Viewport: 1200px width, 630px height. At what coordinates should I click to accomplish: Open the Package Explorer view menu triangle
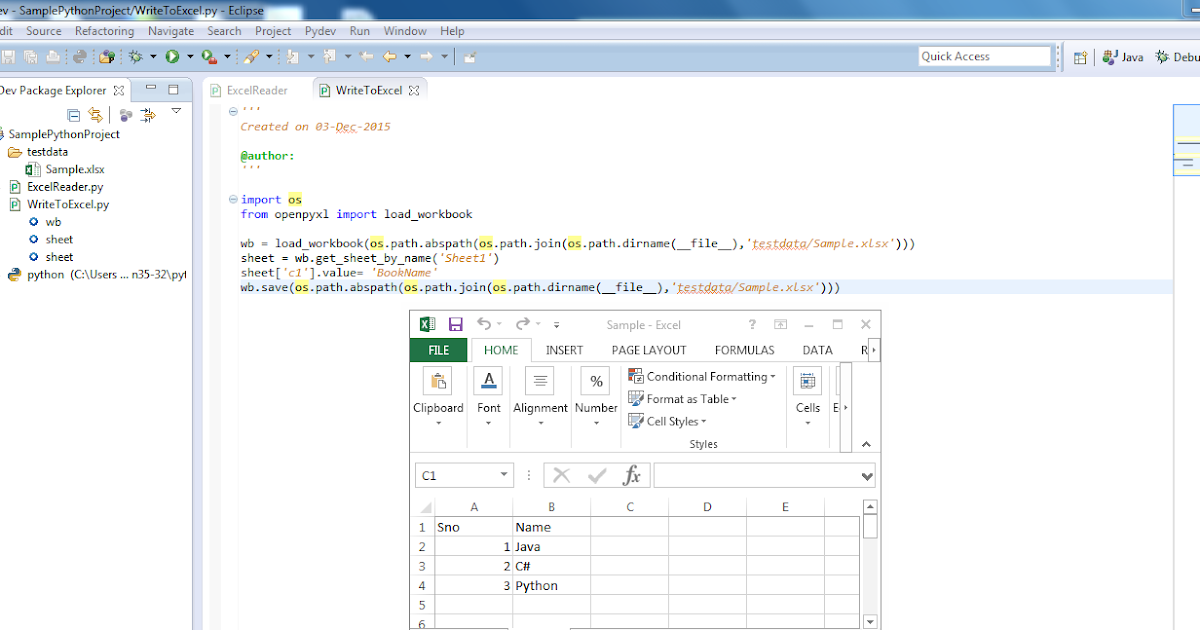(176, 111)
